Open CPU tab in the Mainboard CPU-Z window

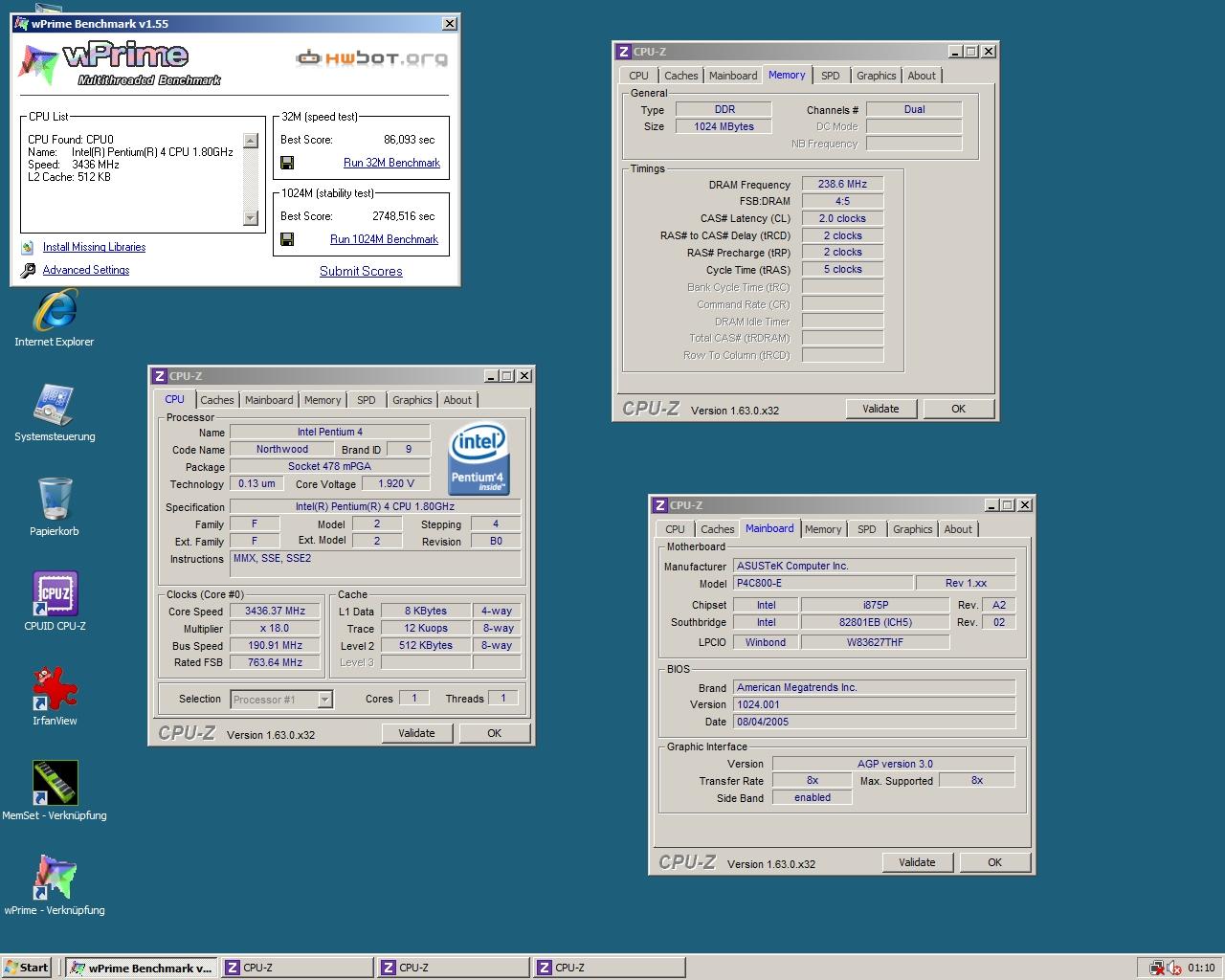pos(676,529)
